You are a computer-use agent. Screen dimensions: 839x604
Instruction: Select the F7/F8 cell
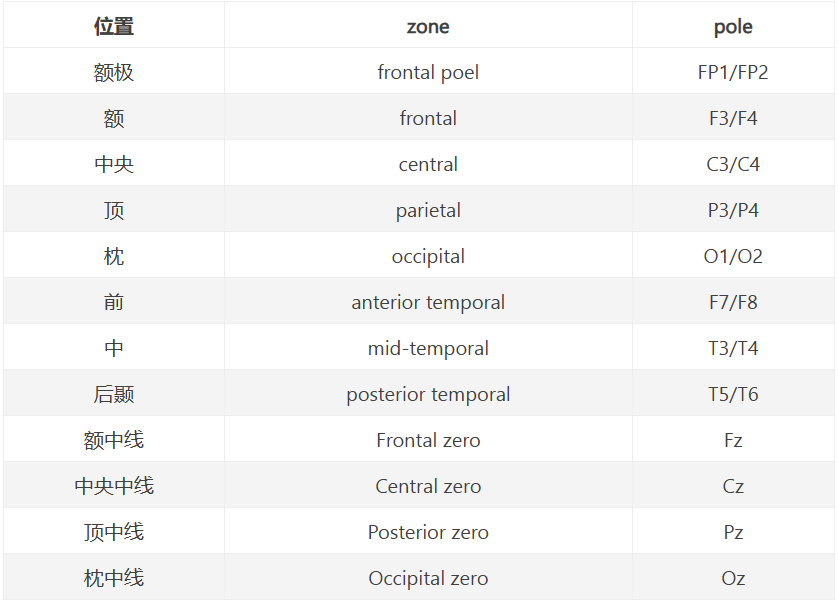coord(733,302)
